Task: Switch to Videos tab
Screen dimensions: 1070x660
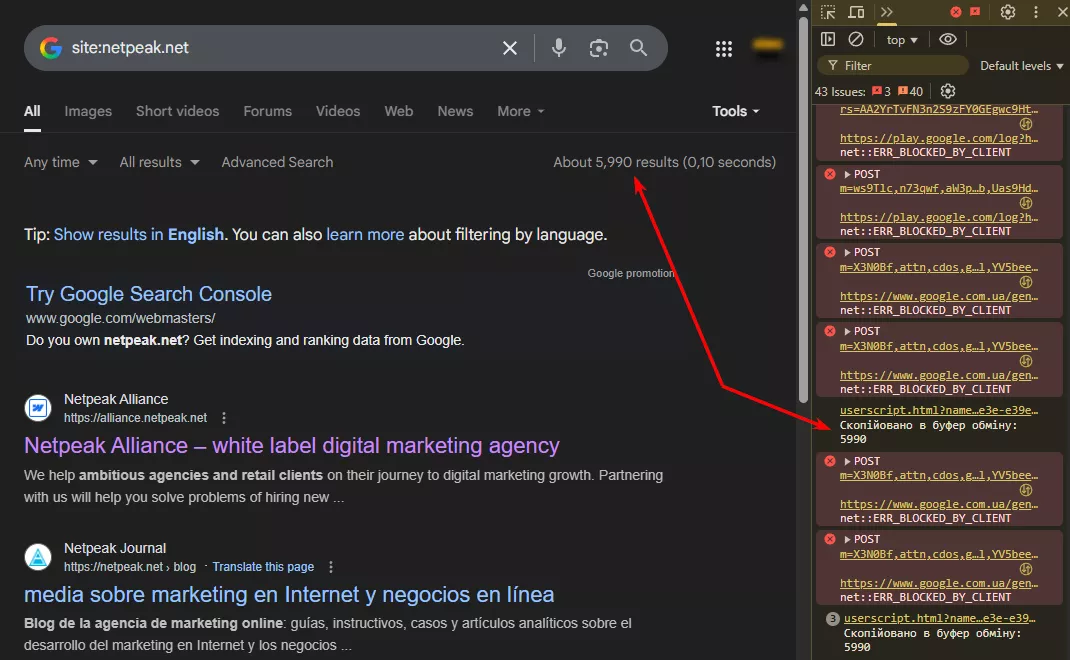Action: click(x=338, y=111)
